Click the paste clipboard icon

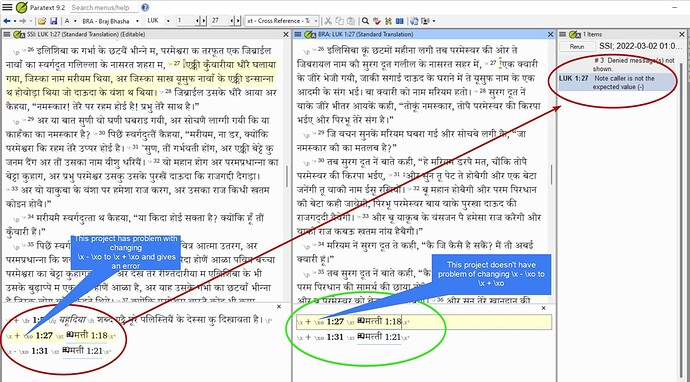[x=351, y=21]
